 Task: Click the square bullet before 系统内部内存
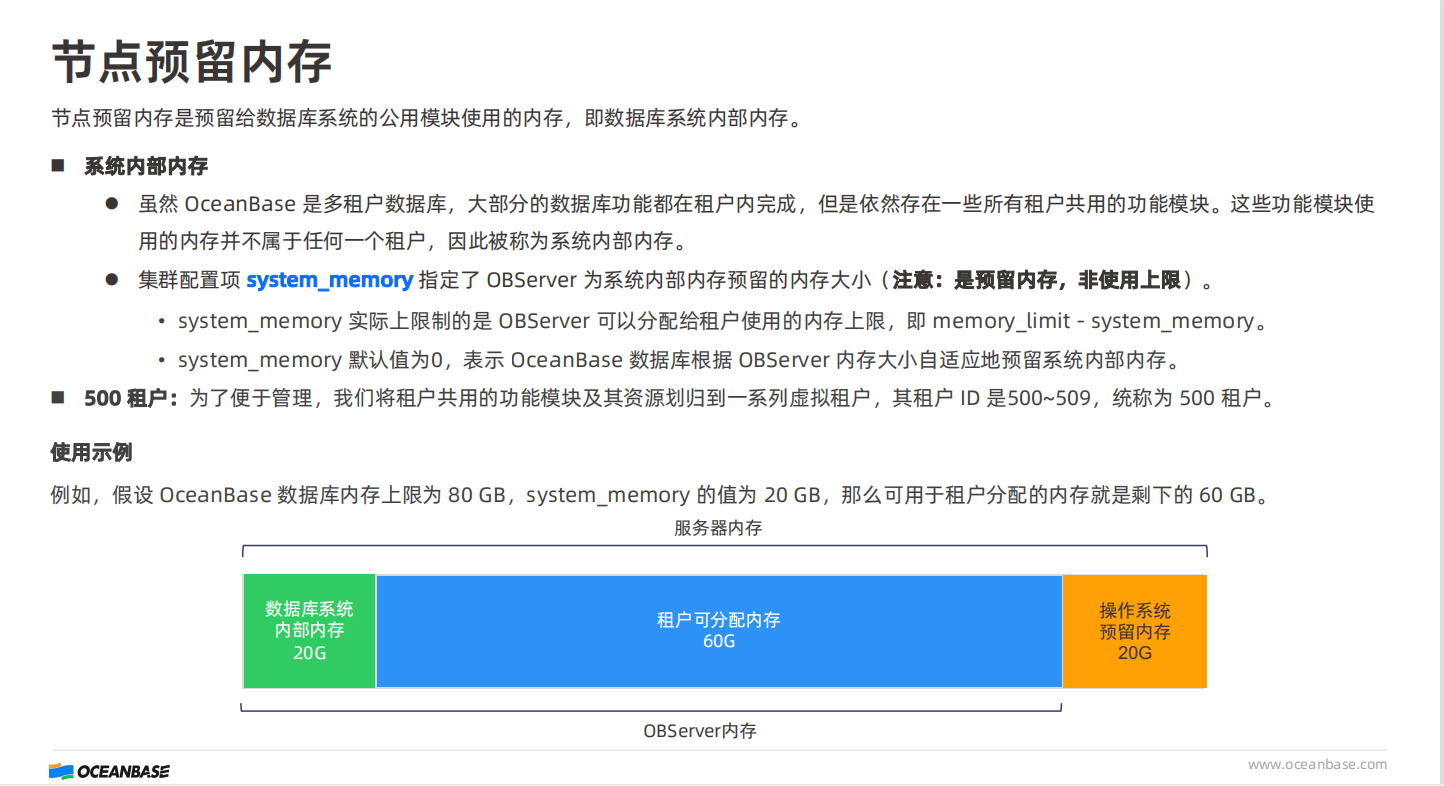click(x=58, y=166)
